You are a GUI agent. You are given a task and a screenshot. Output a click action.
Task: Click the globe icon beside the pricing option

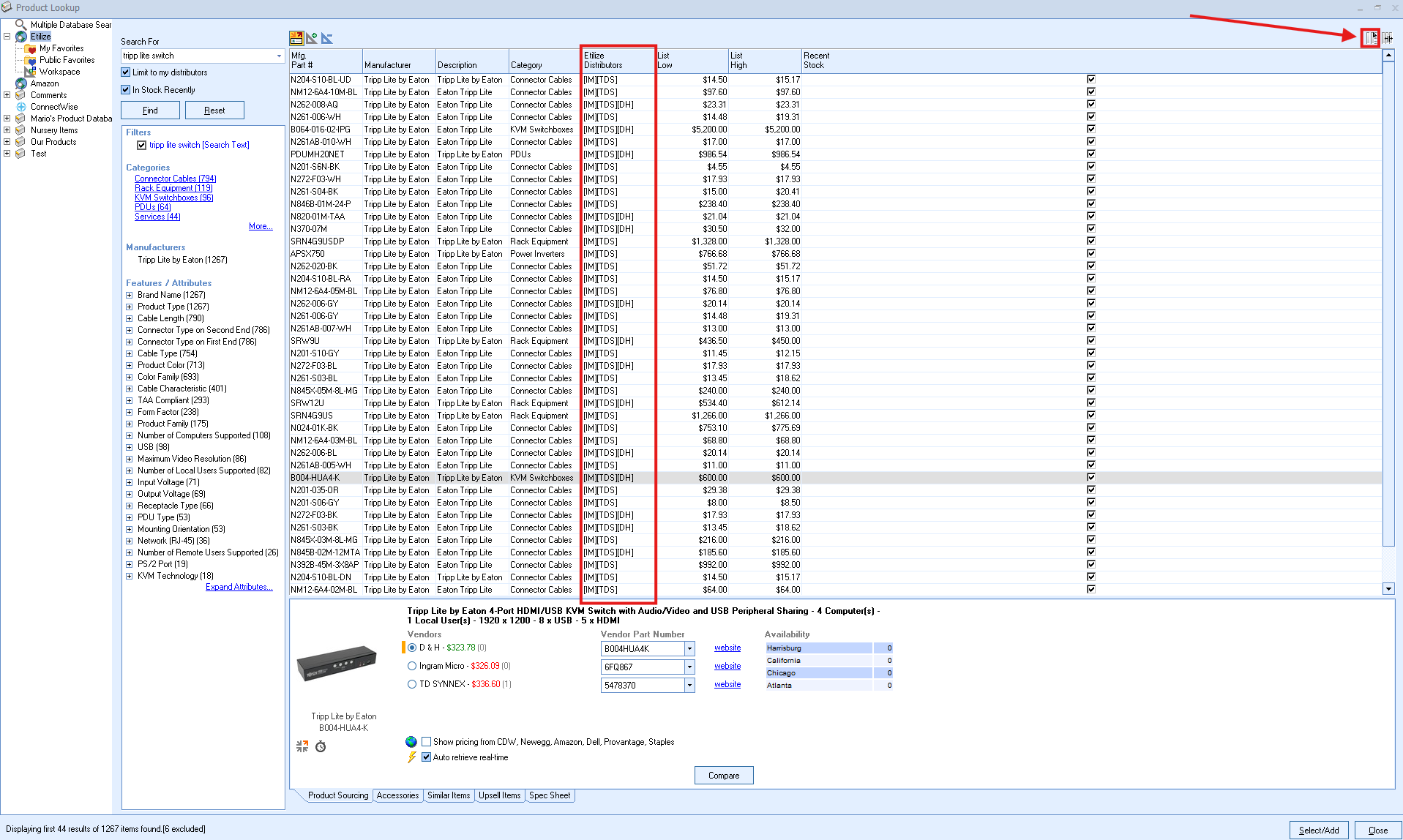[411, 742]
